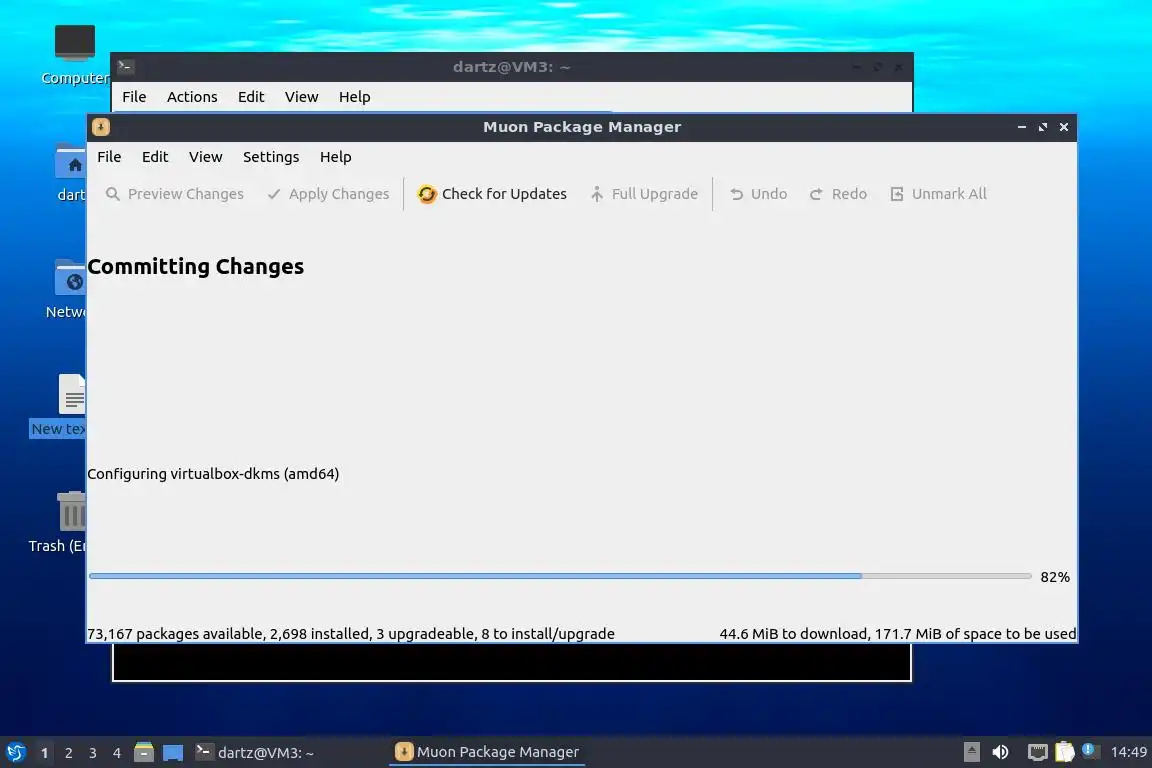The image size is (1152, 768).
Task: Click Preview Changes in Muon toolbar
Action: tap(174, 194)
